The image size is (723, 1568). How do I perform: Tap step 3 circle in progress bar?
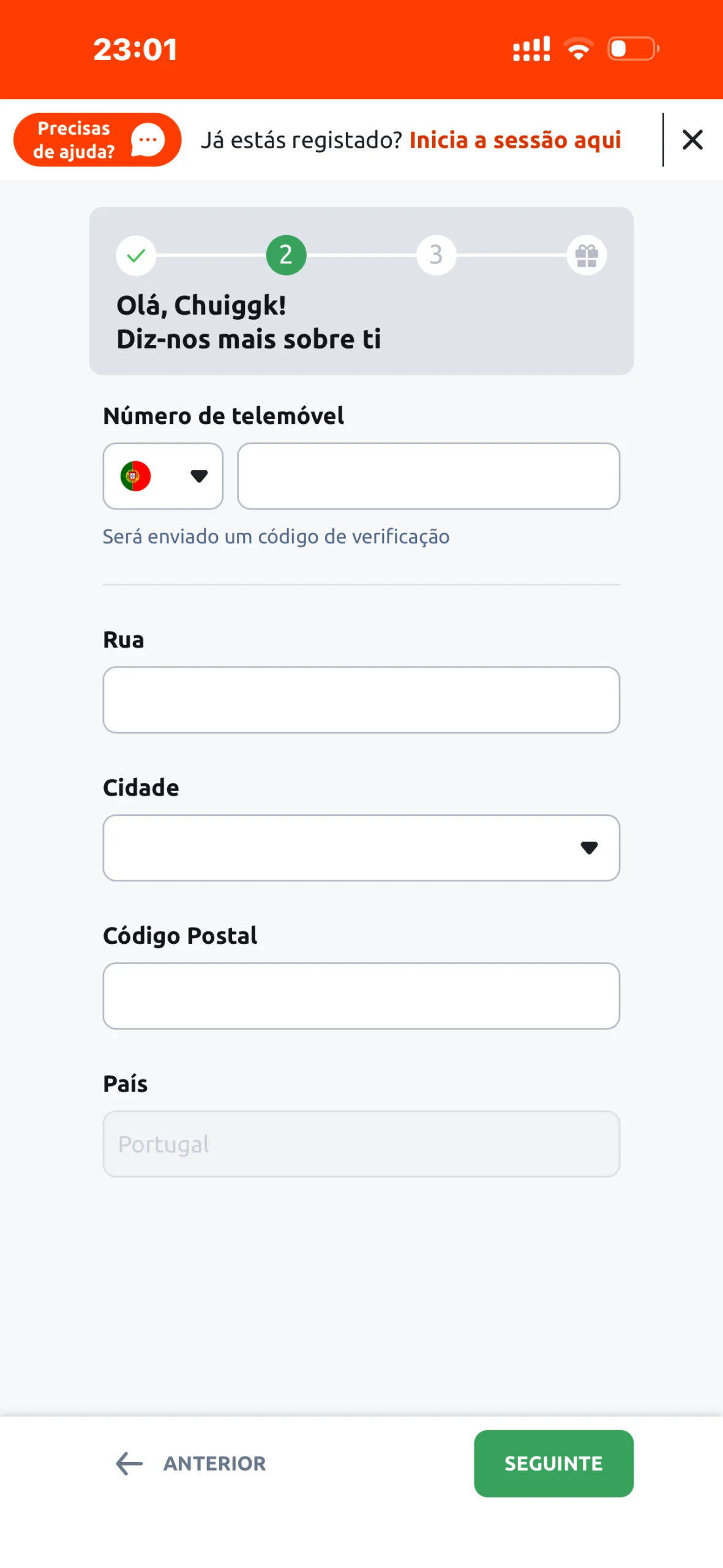click(x=436, y=255)
